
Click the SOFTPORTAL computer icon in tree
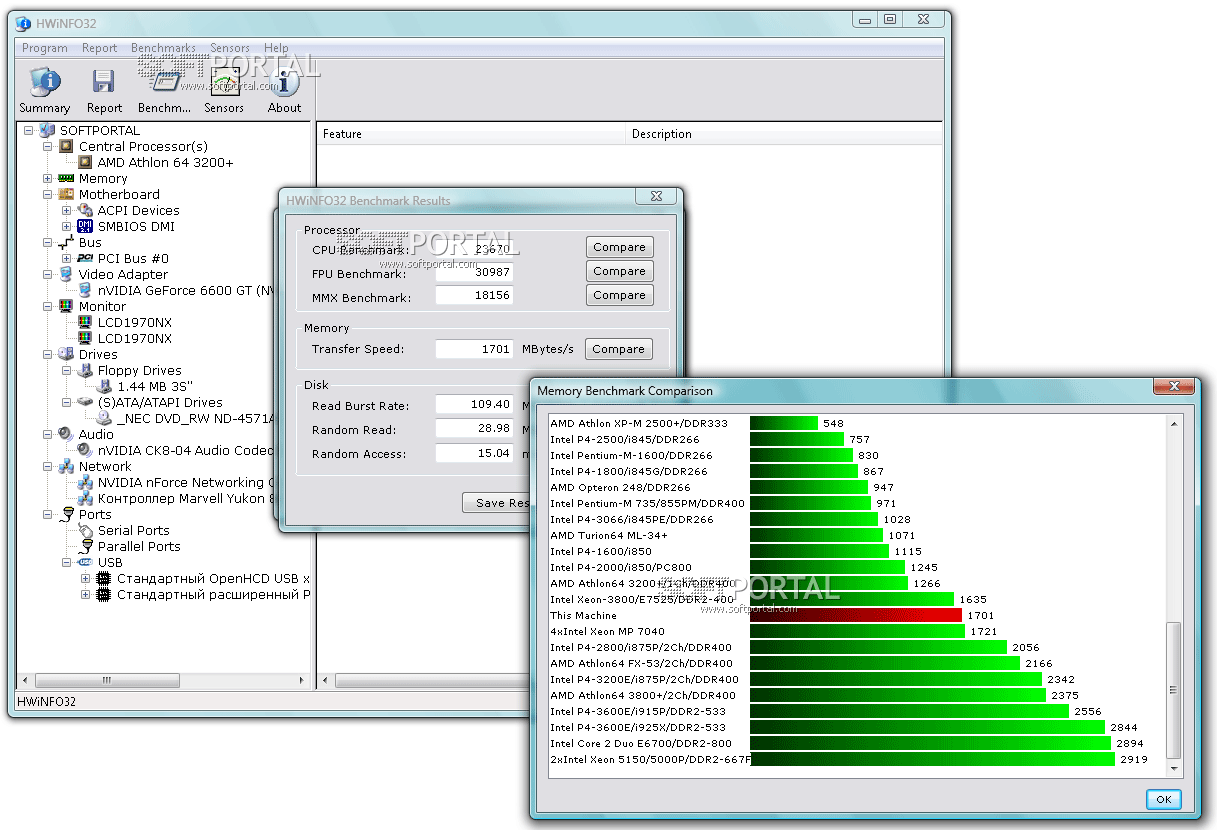click(x=47, y=130)
